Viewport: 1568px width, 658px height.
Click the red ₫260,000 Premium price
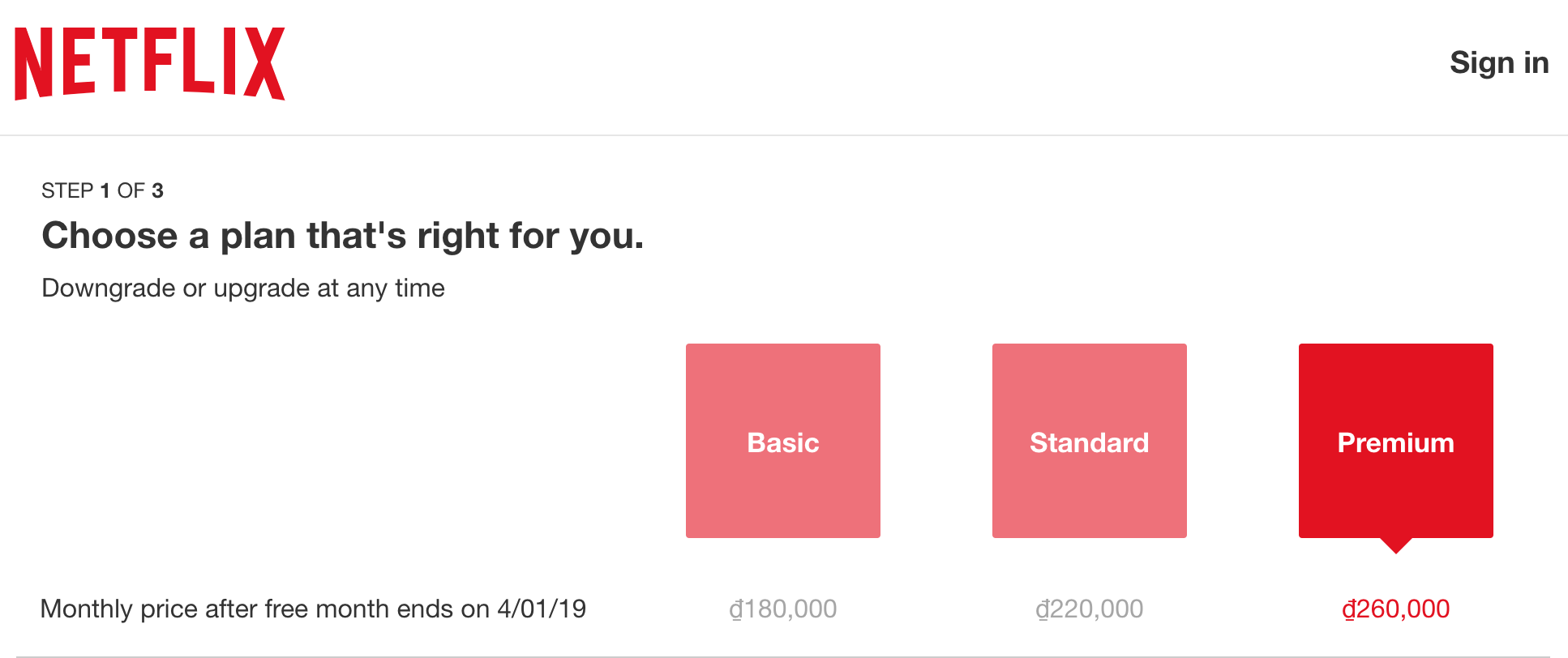tap(1395, 609)
